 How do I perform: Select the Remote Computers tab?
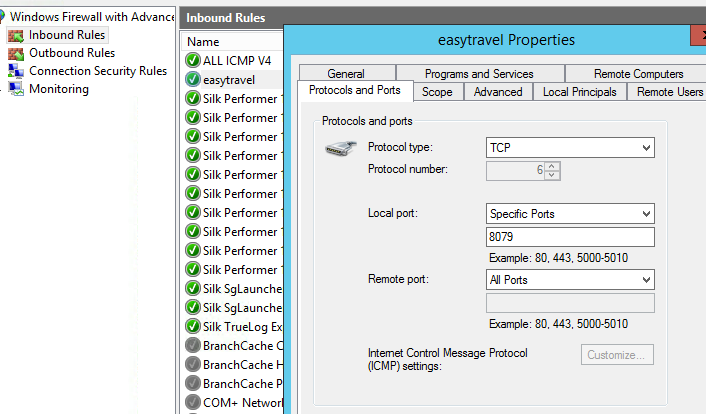pos(638,74)
